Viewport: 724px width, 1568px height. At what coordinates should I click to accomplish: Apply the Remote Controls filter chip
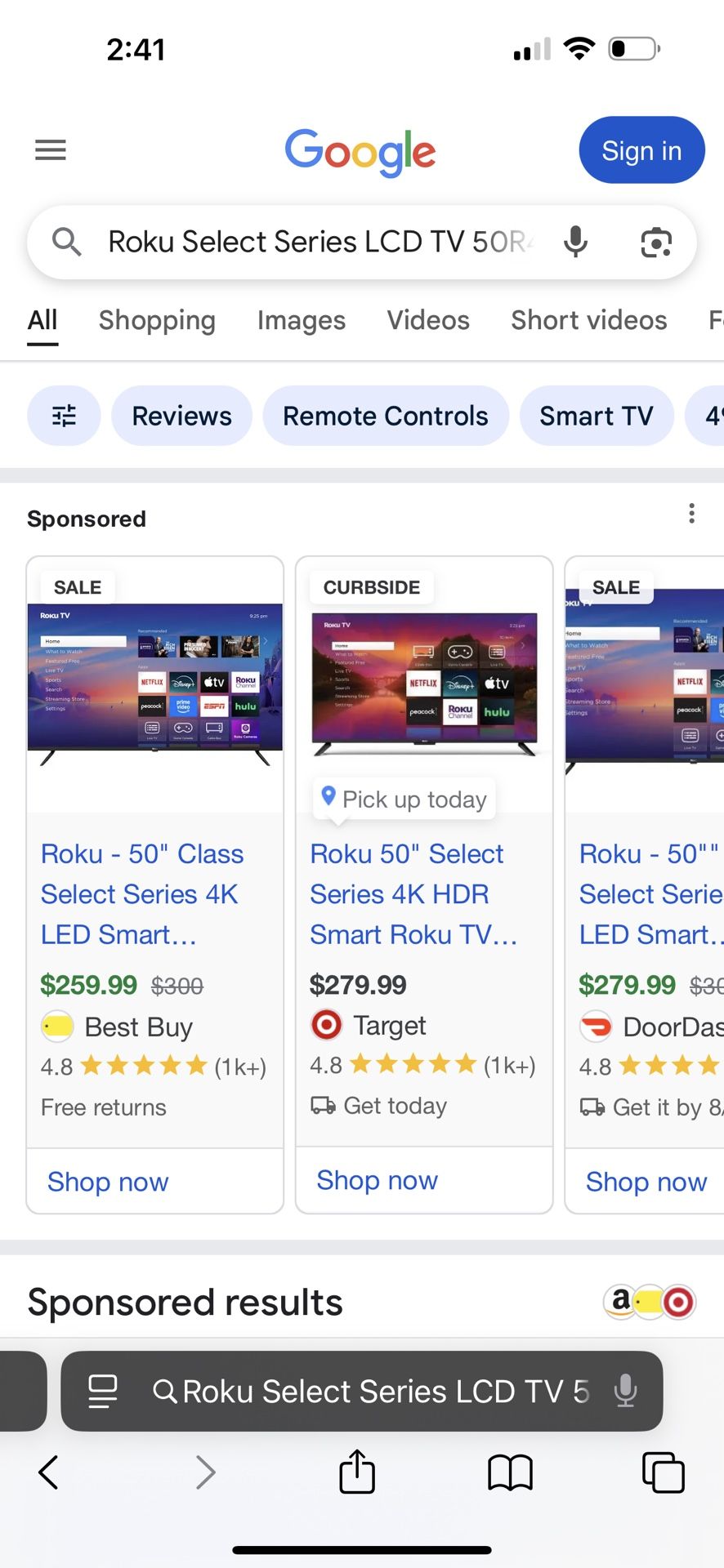click(x=385, y=416)
